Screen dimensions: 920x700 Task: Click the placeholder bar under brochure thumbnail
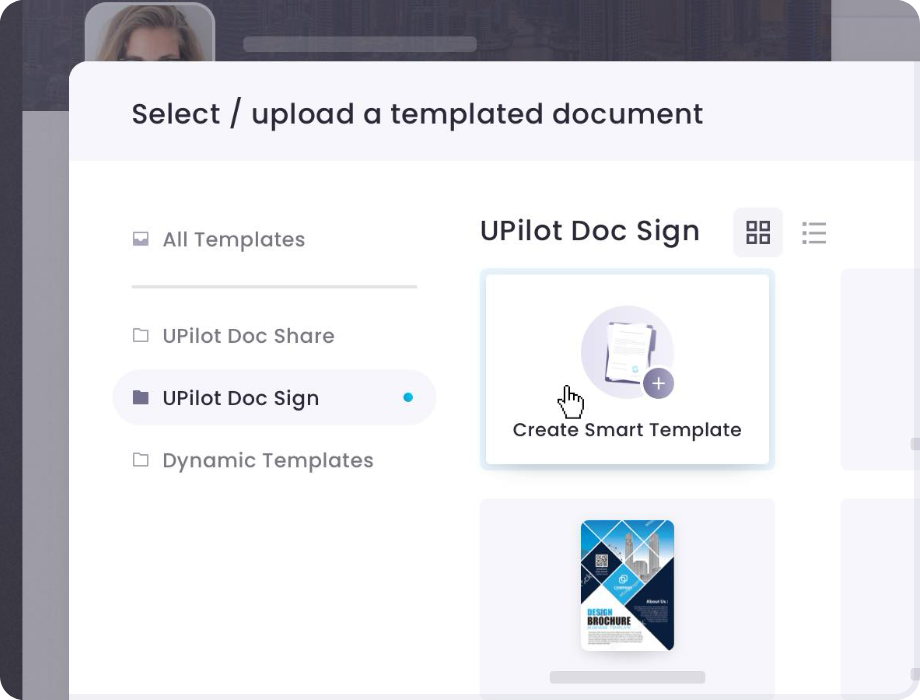click(x=627, y=677)
